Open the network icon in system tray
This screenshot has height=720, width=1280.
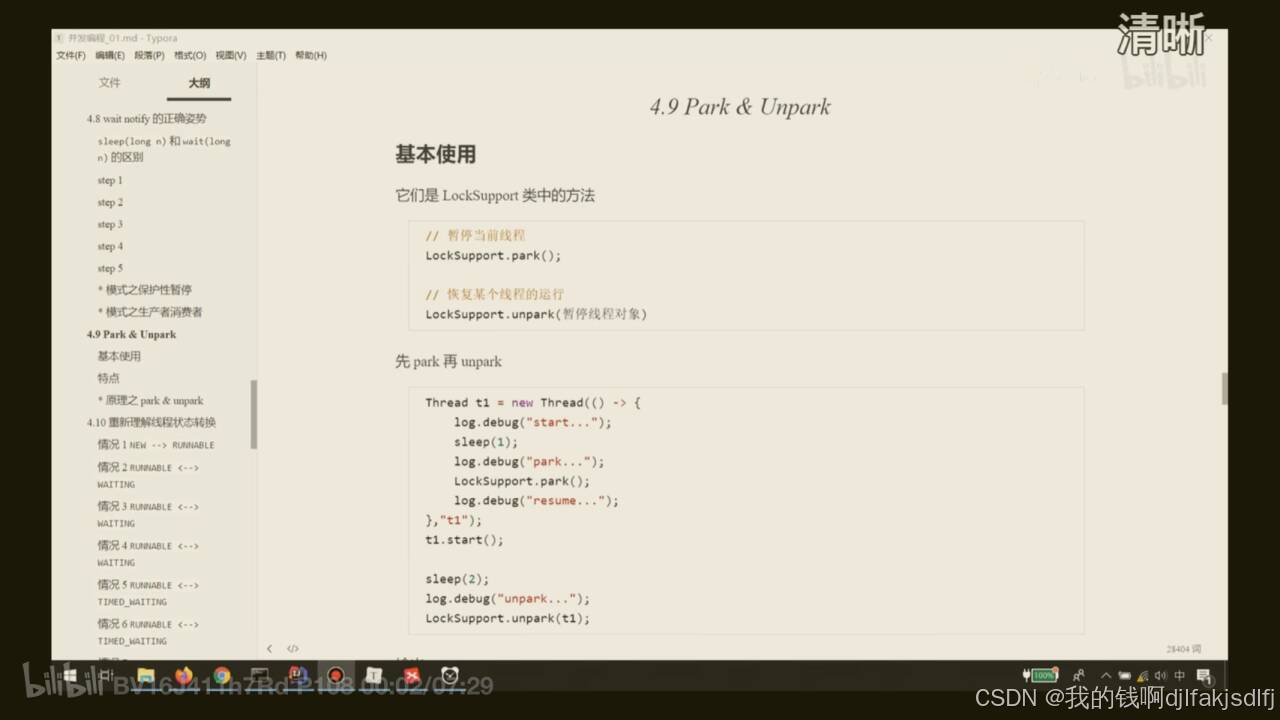click(x=1143, y=676)
